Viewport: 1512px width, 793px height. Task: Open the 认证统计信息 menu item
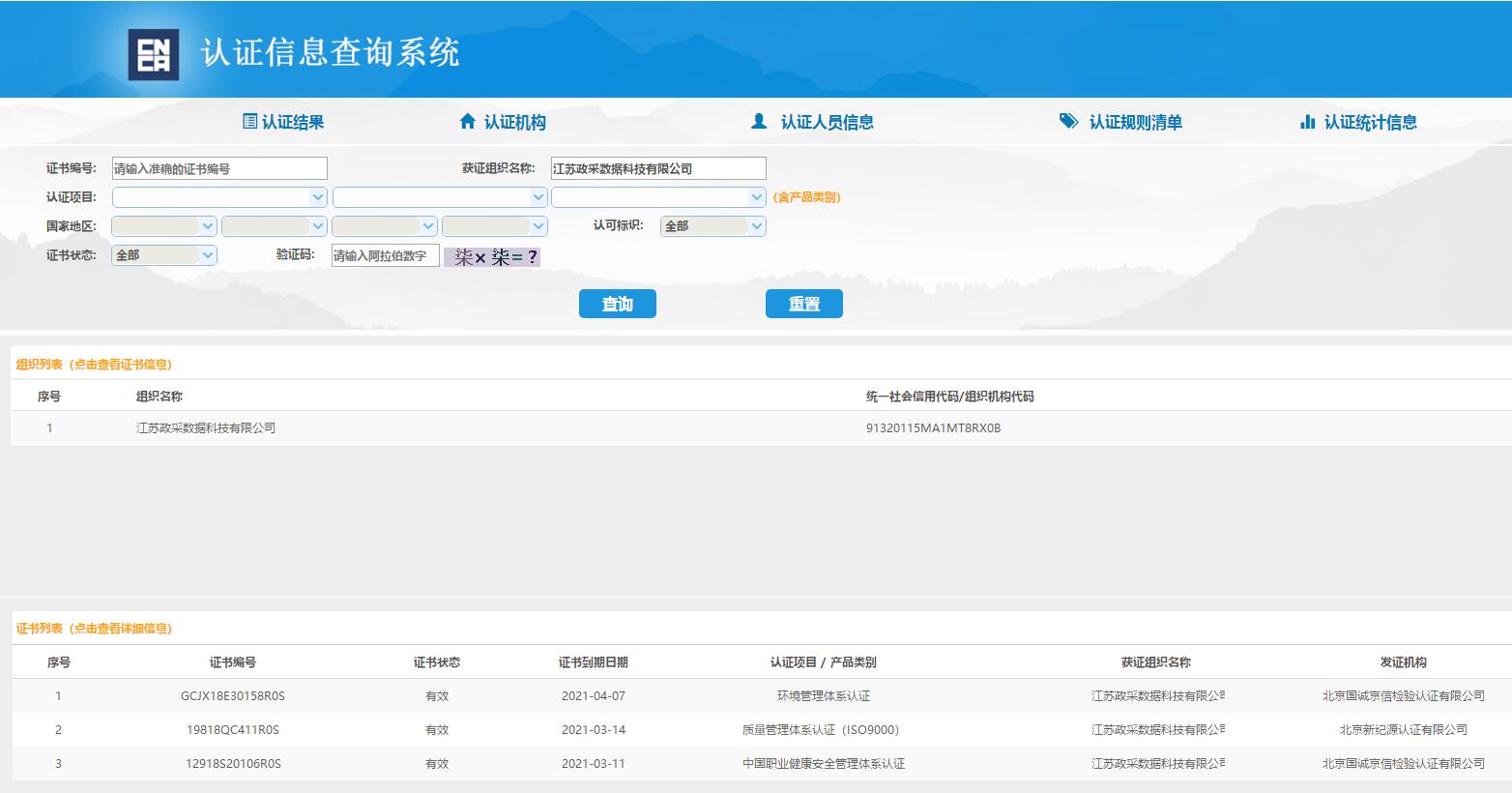point(1370,122)
